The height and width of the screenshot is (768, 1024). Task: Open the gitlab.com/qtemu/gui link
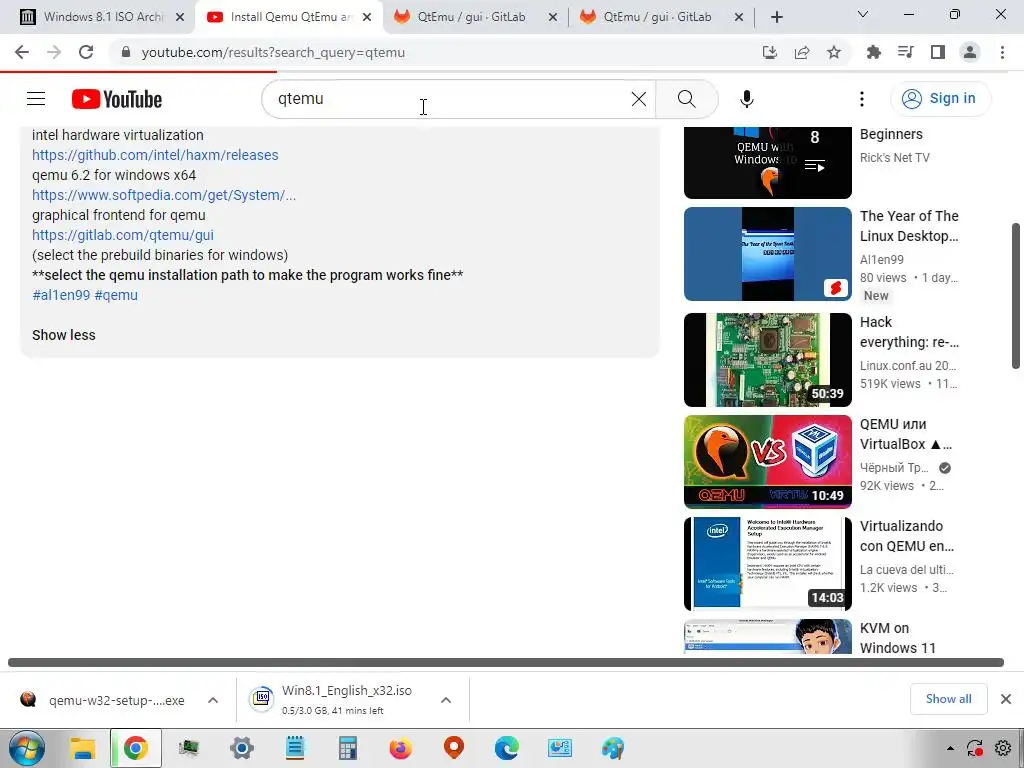(x=123, y=235)
